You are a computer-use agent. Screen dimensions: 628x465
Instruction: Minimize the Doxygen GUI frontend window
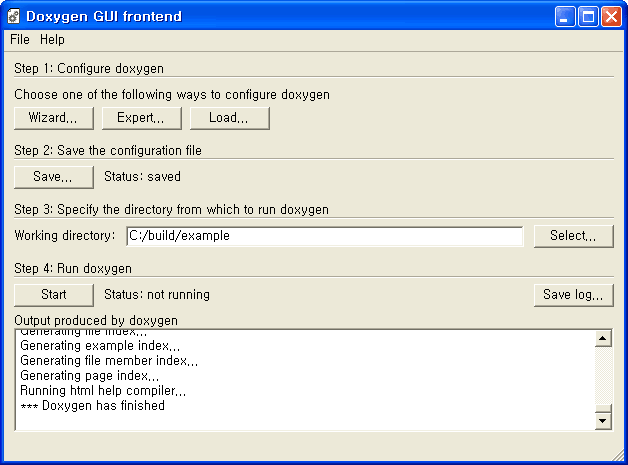click(x=566, y=17)
